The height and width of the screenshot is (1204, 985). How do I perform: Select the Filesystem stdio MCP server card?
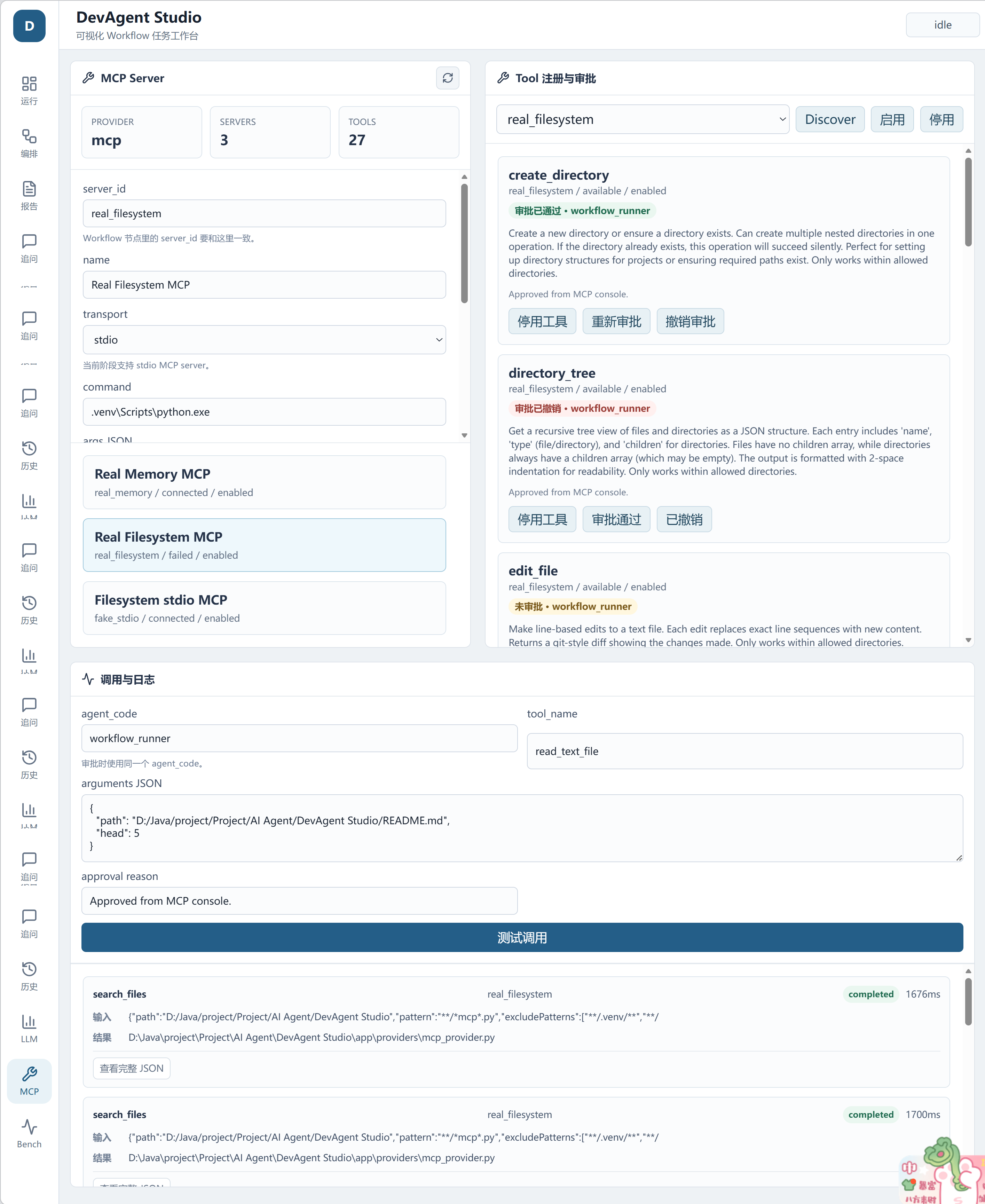point(265,608)
